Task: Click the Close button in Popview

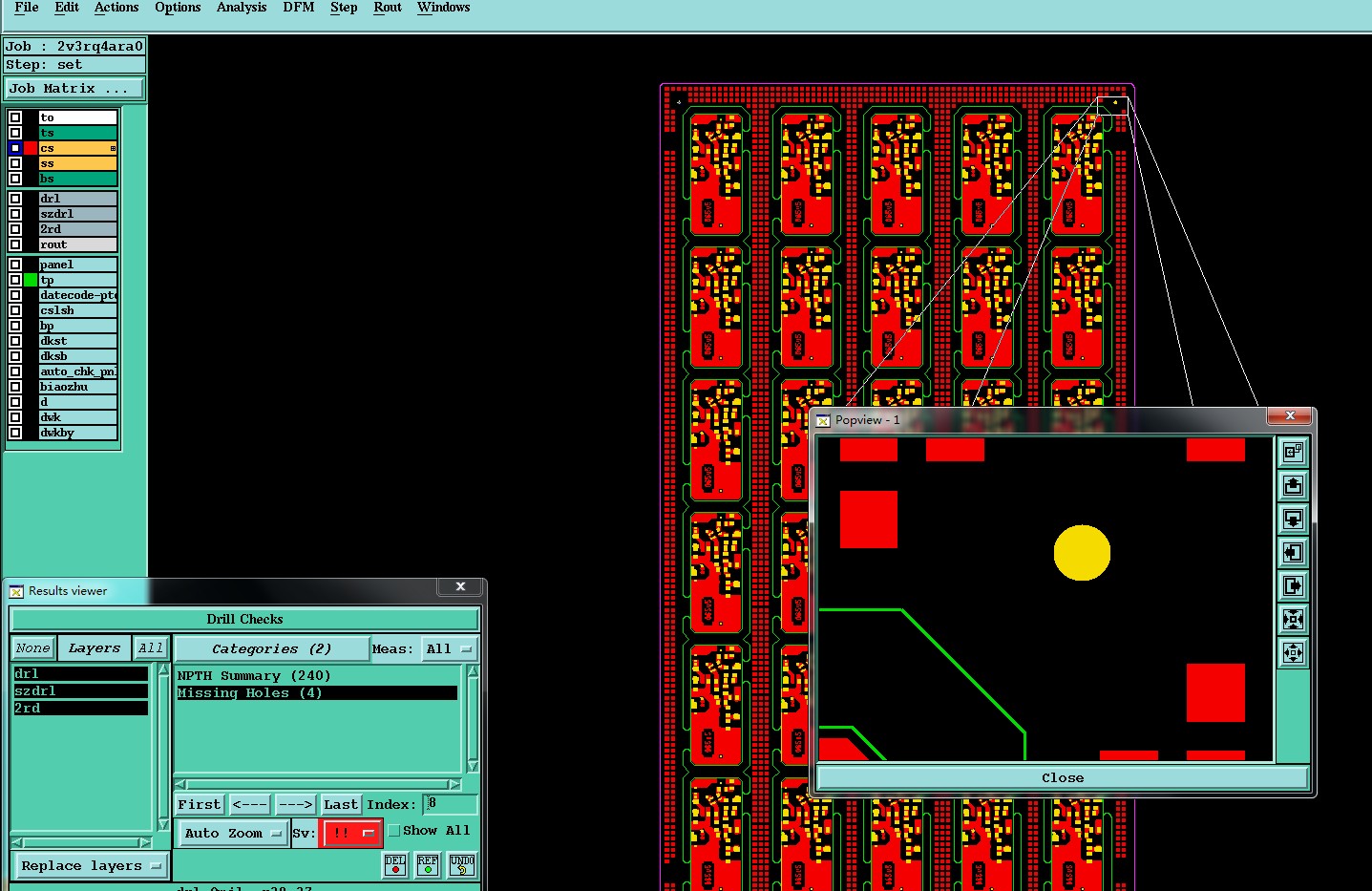Action: tap(1062, 778)
